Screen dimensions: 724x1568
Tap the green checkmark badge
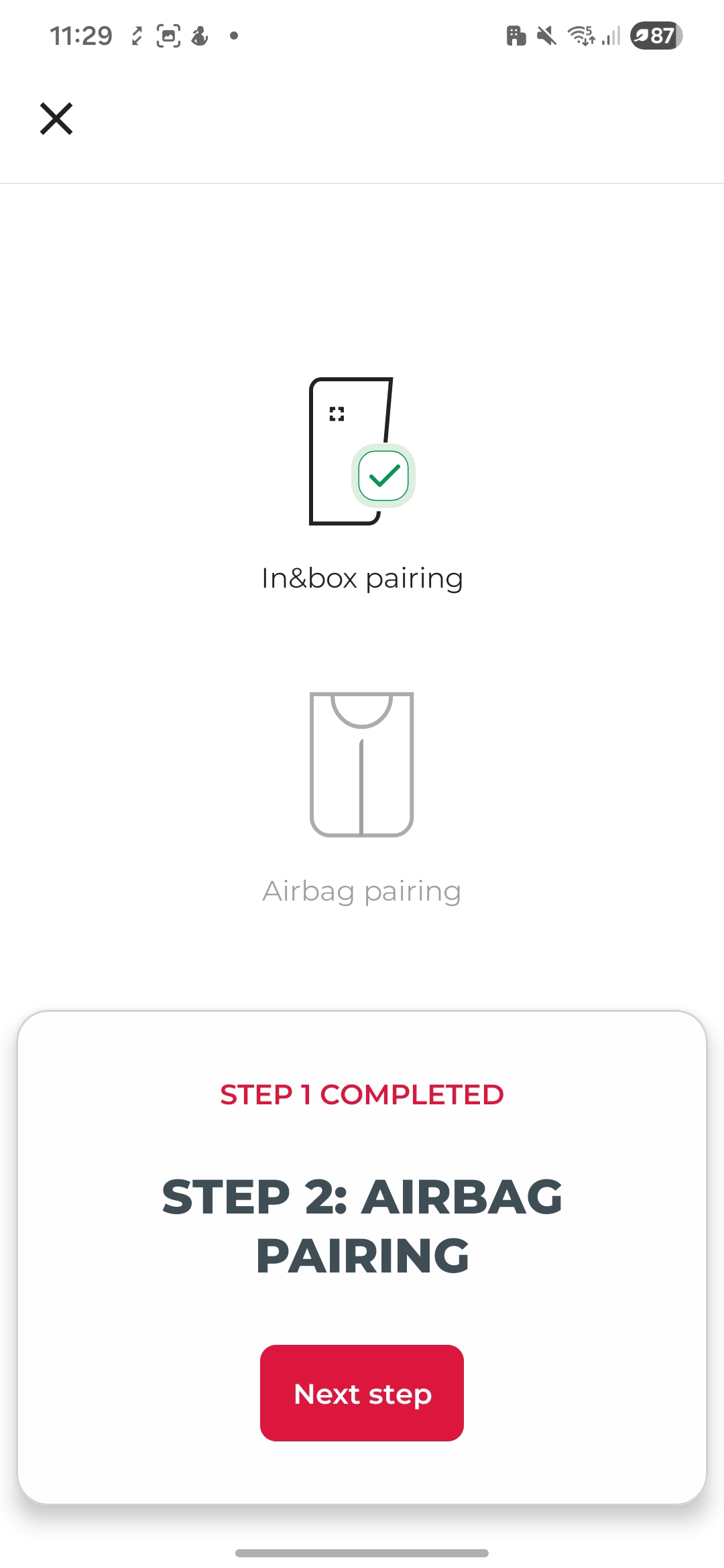[383, 476]
